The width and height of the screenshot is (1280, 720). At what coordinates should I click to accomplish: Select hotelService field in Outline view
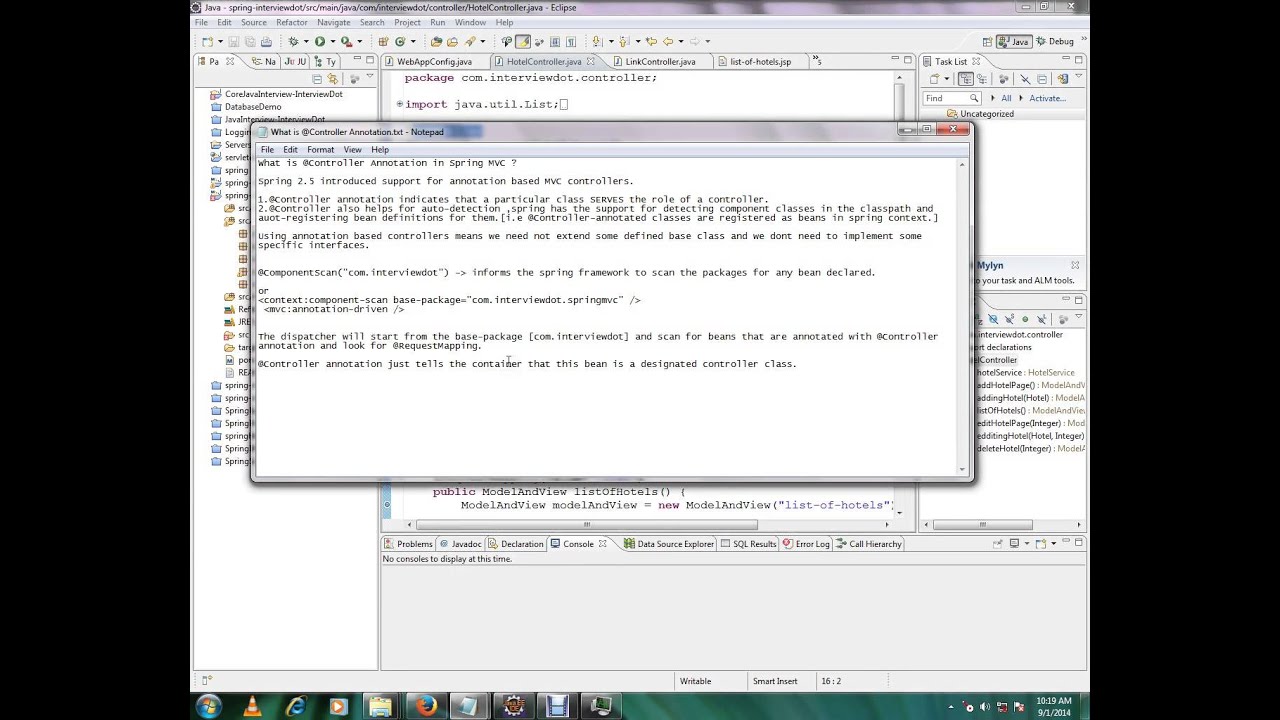(1025, 372)
